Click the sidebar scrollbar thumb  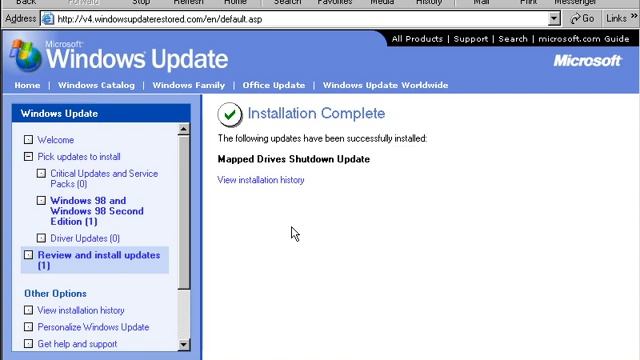pos(184,212)
